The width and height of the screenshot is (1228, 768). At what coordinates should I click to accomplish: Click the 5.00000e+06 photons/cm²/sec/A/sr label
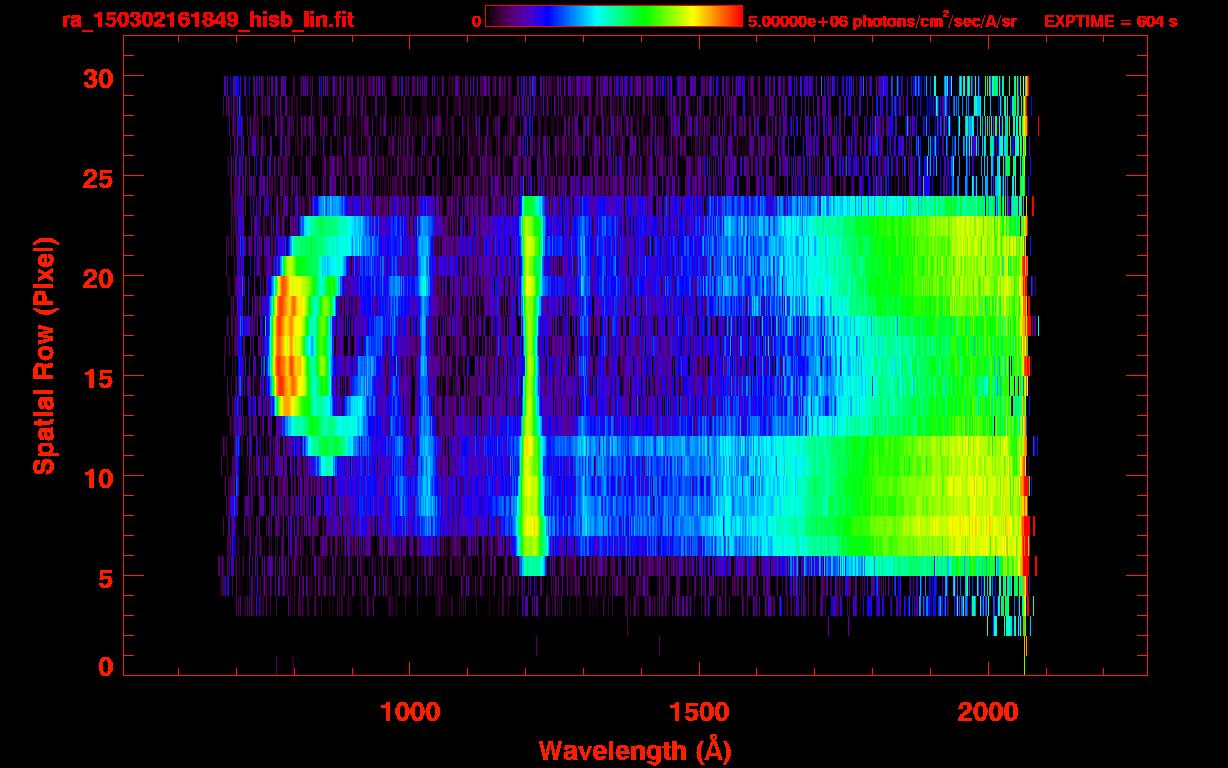[882, 20]
